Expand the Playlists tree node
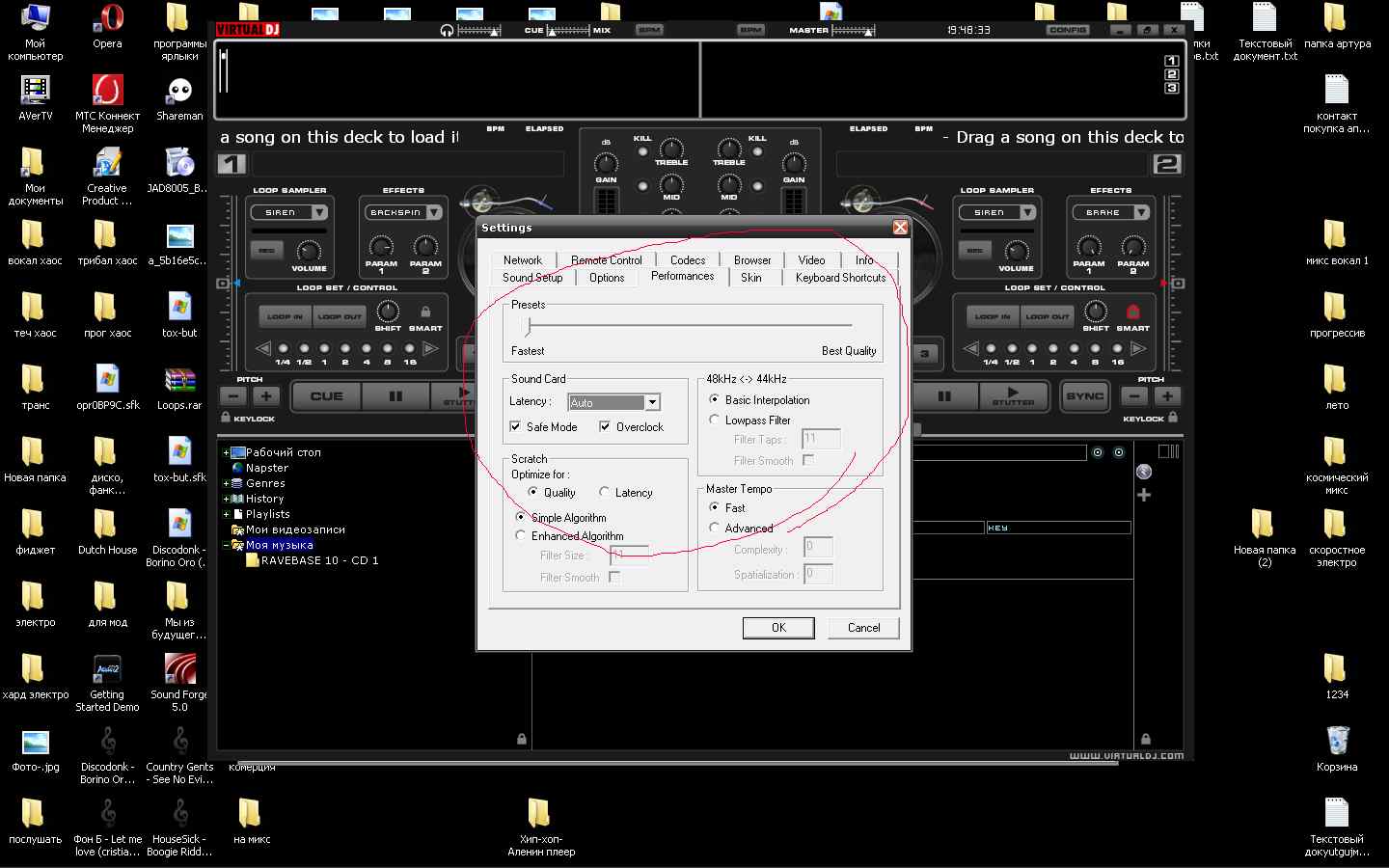1389x868 pixels. click(226, 514)
